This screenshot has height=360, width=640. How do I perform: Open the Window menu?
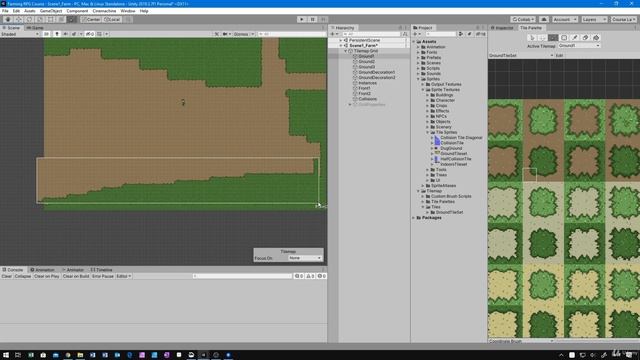click(128, 11)
